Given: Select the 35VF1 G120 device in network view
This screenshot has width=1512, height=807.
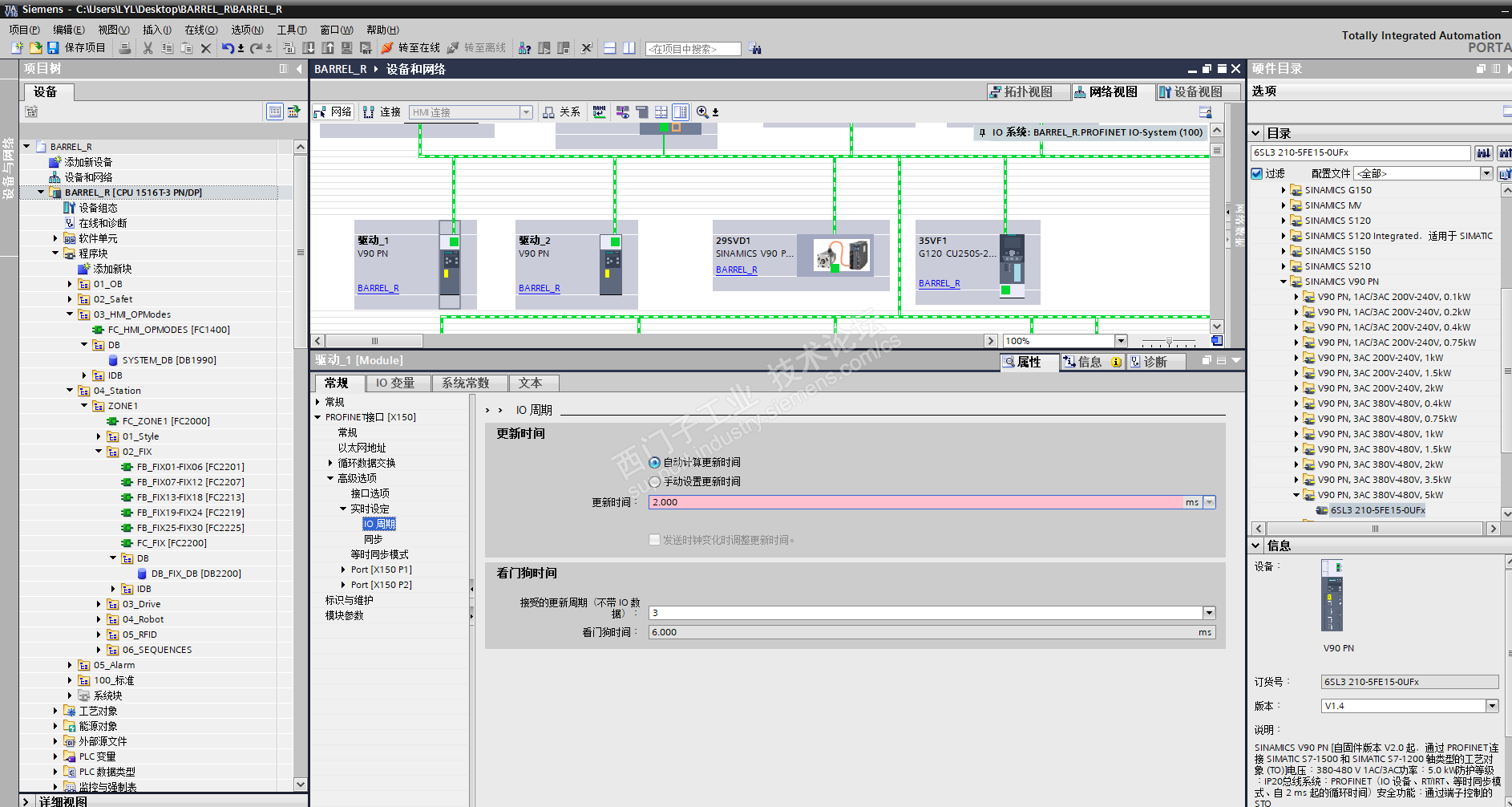Looking at the screenshot, I should [x=978, y=262].
